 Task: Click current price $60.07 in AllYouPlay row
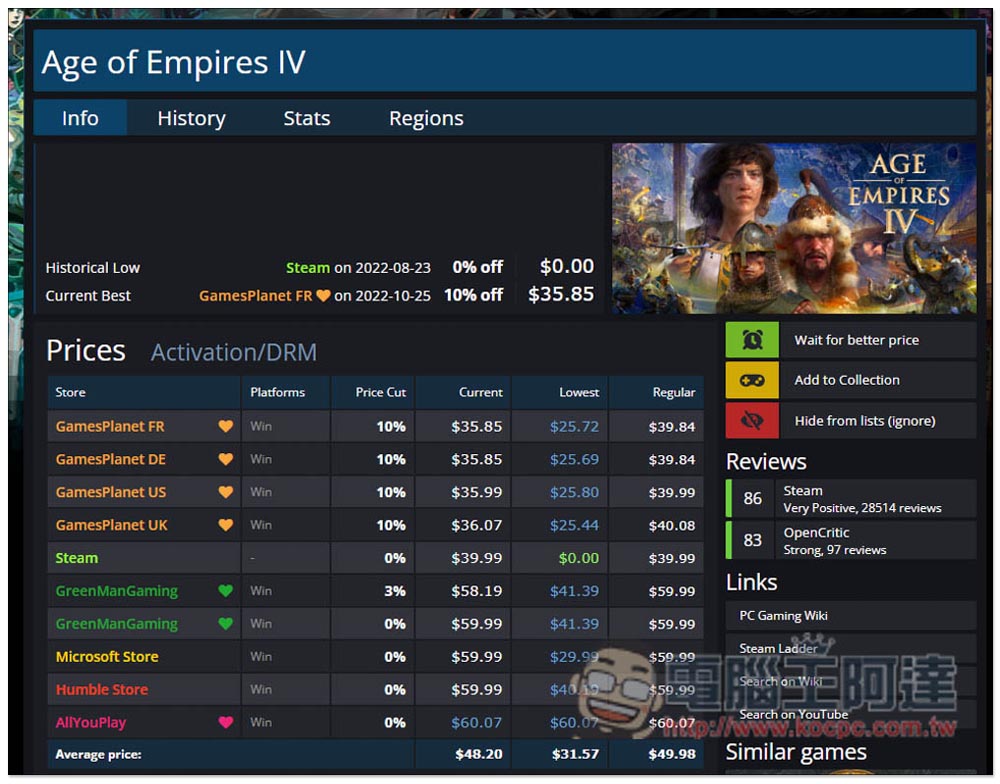pos(476,722)
